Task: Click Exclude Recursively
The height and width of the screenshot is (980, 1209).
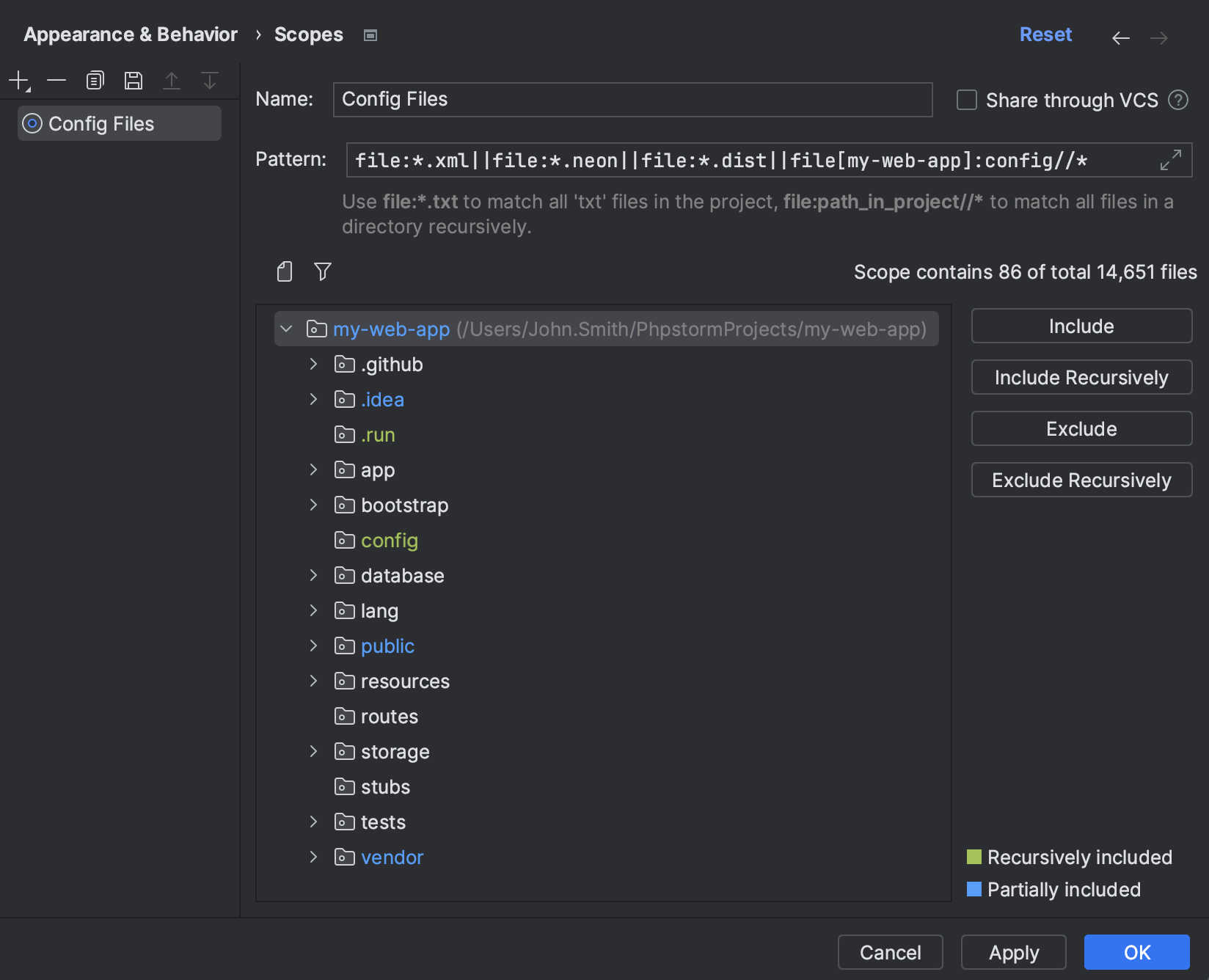Action: click(1081, 480)
